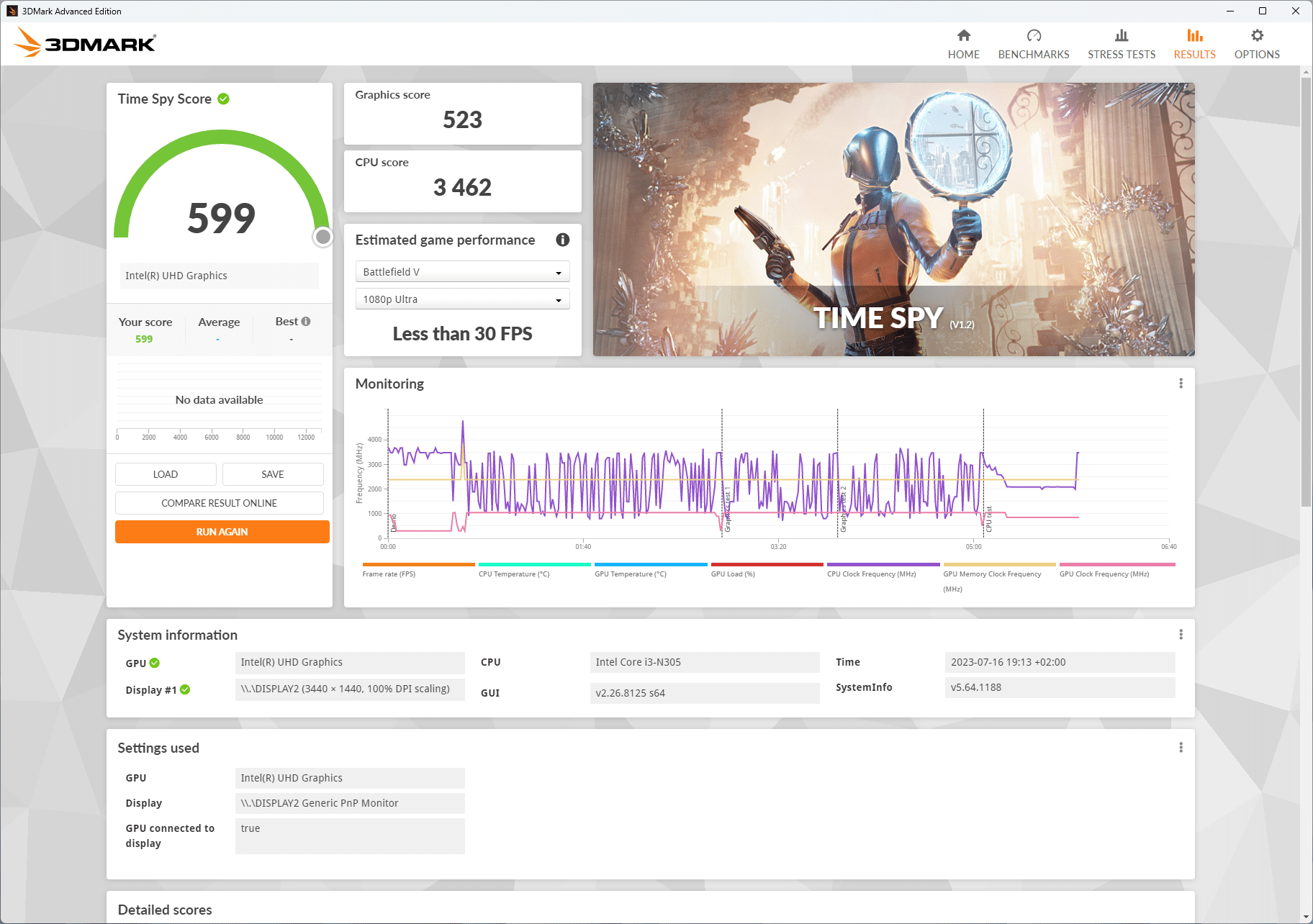
Task: Expand the Battlefield V game dropdown
Action: pos(462,272)
